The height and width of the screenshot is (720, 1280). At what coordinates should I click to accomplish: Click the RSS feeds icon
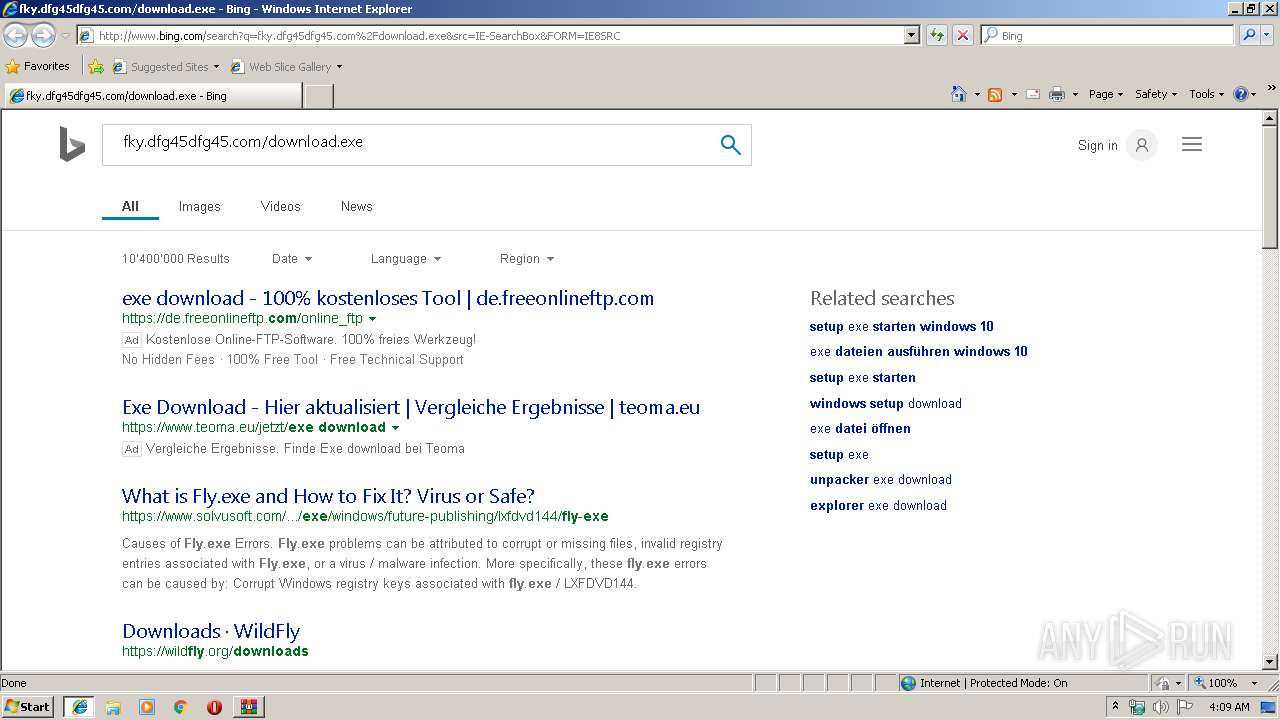click(995, 94)
